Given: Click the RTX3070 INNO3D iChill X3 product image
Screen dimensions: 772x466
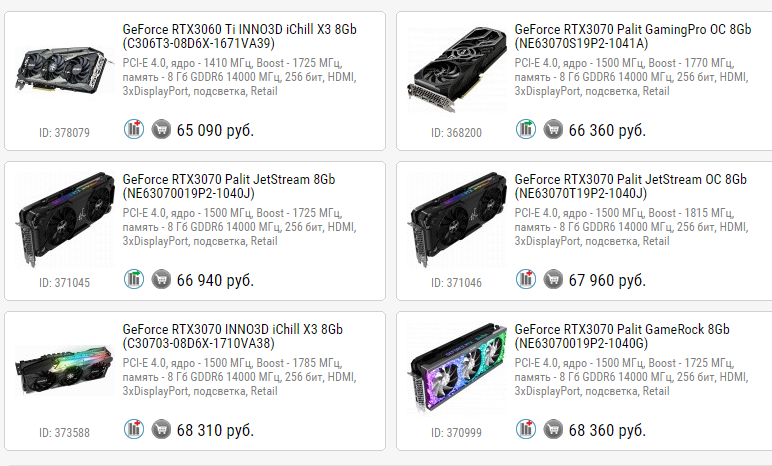Looking at the screenshot, I should [62, 370].
